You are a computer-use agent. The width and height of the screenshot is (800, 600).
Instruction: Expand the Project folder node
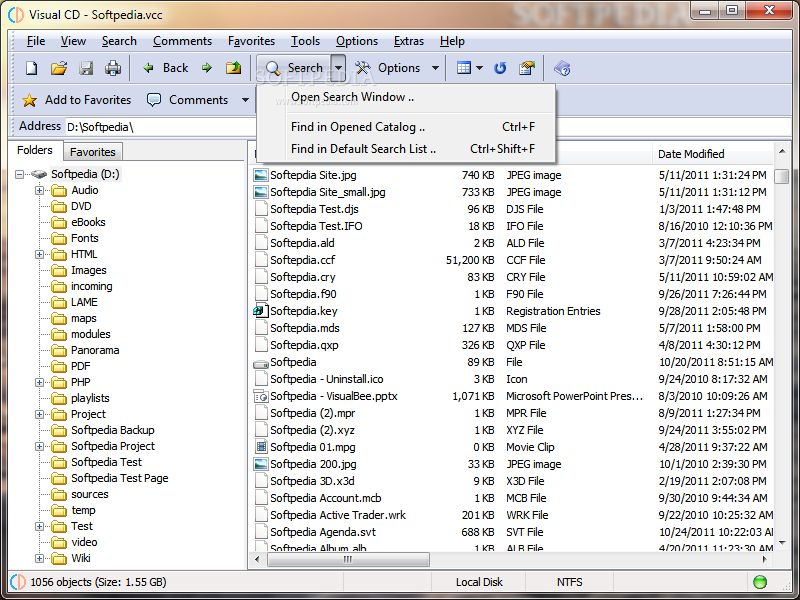point(39,414)
